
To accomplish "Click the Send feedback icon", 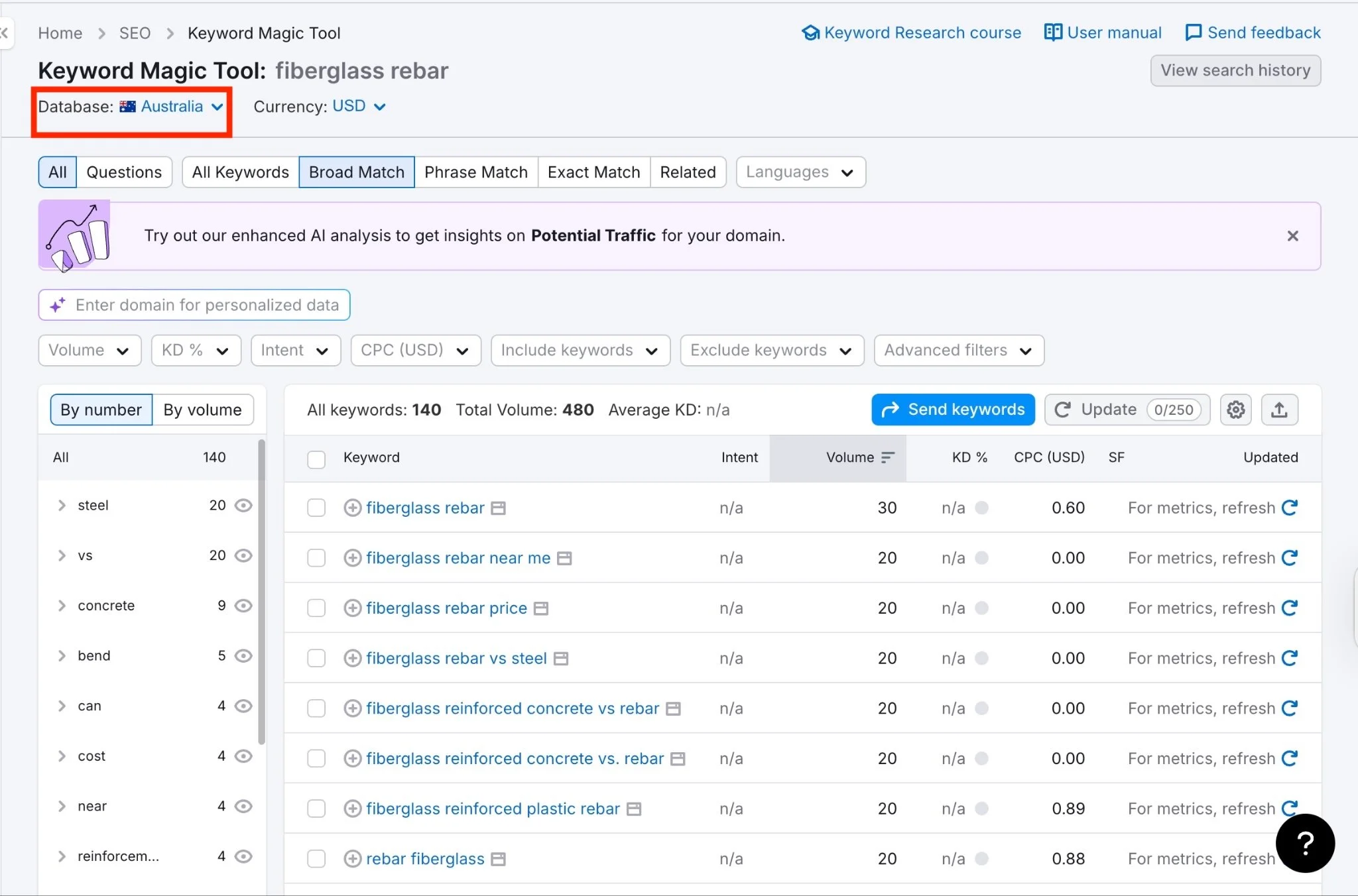I will [1193, 32].
